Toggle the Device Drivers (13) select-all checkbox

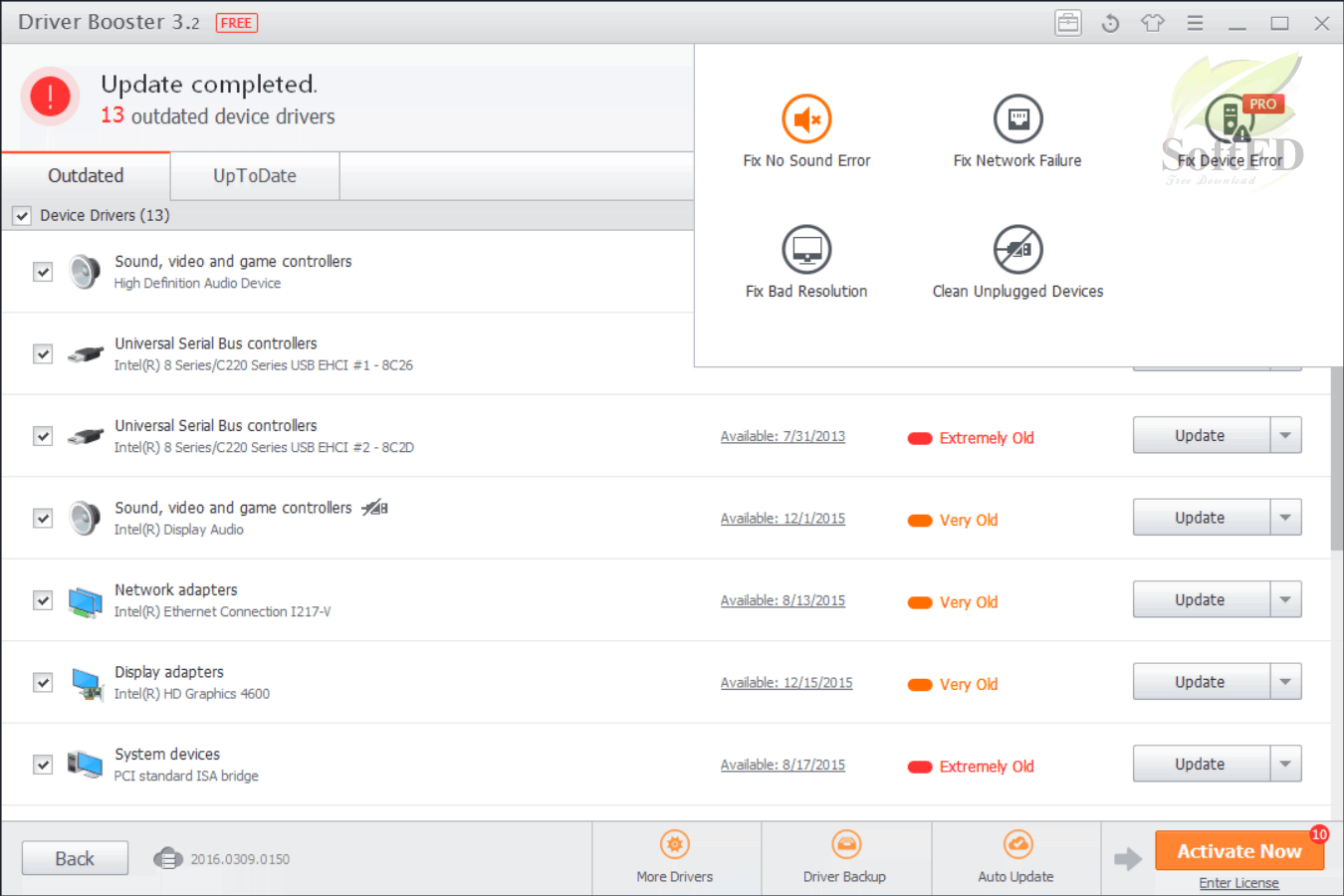pos(22,215)
